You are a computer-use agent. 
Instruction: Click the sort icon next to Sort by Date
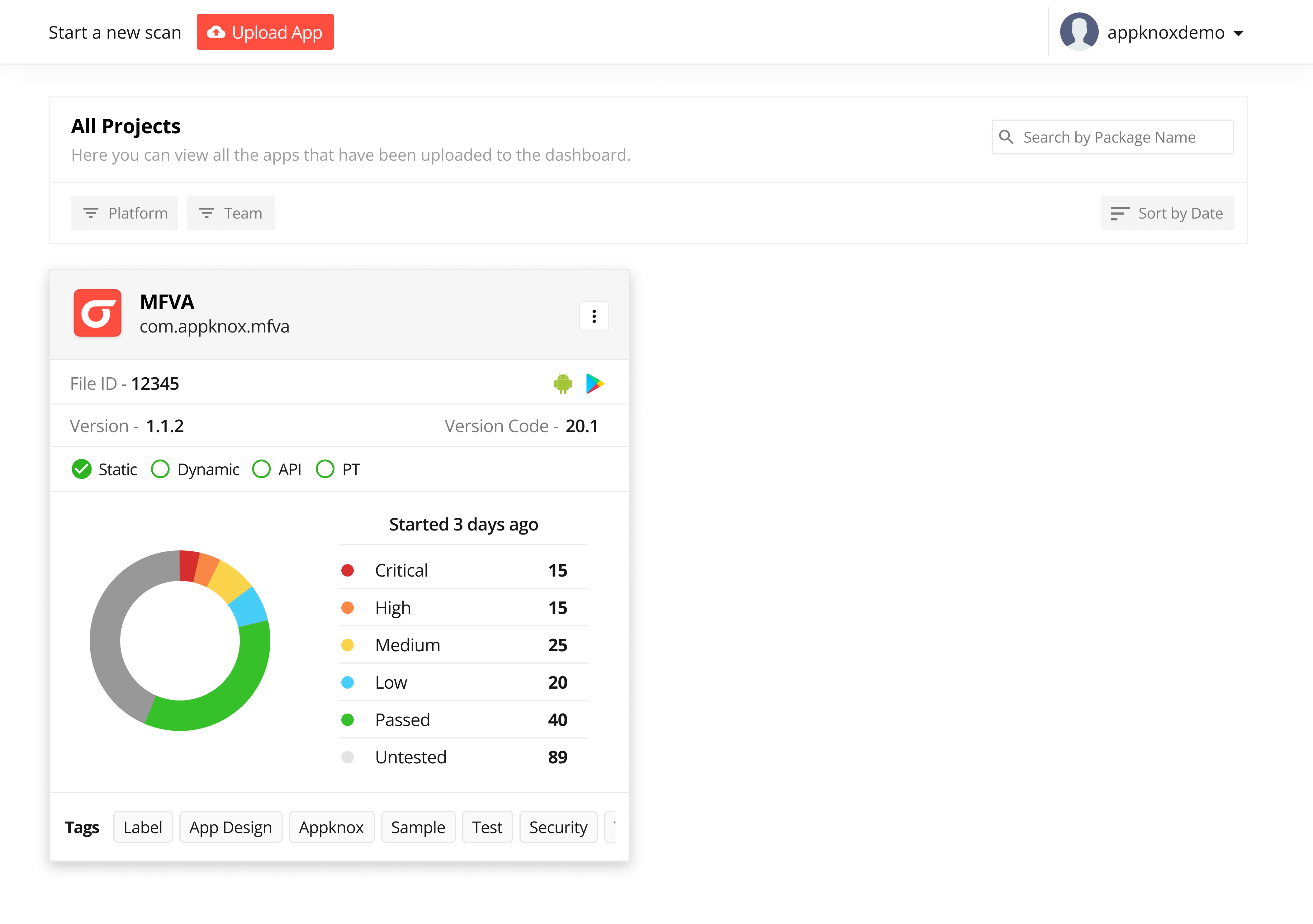(x=1120, y=213)
